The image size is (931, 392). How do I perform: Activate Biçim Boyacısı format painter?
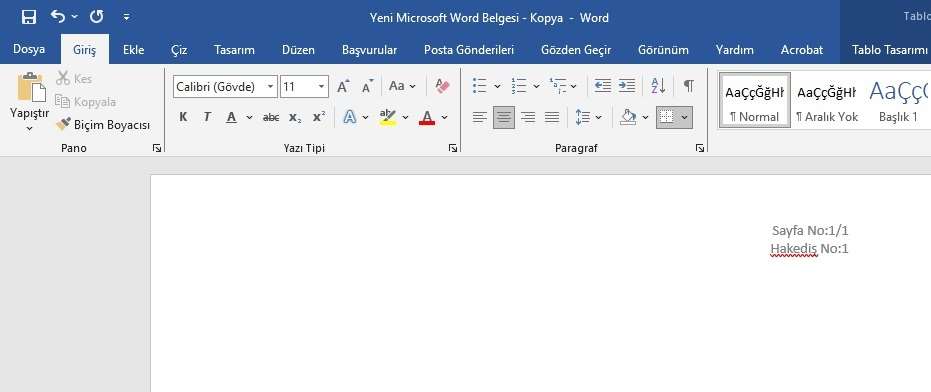(x=103, y=125)
